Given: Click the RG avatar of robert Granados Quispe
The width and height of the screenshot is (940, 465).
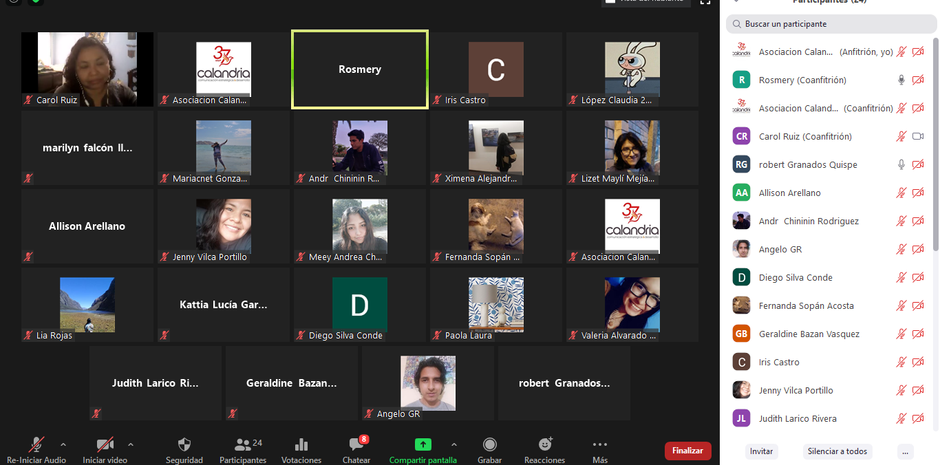Looking at the screenshot, I should [x=742, y=164].
